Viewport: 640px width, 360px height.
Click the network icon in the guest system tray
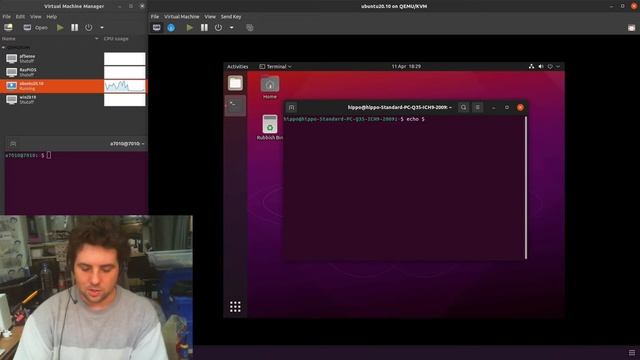pos(531,66)
